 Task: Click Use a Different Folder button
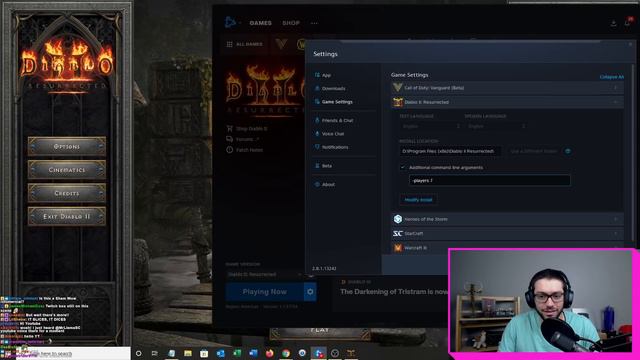point(533,151)
